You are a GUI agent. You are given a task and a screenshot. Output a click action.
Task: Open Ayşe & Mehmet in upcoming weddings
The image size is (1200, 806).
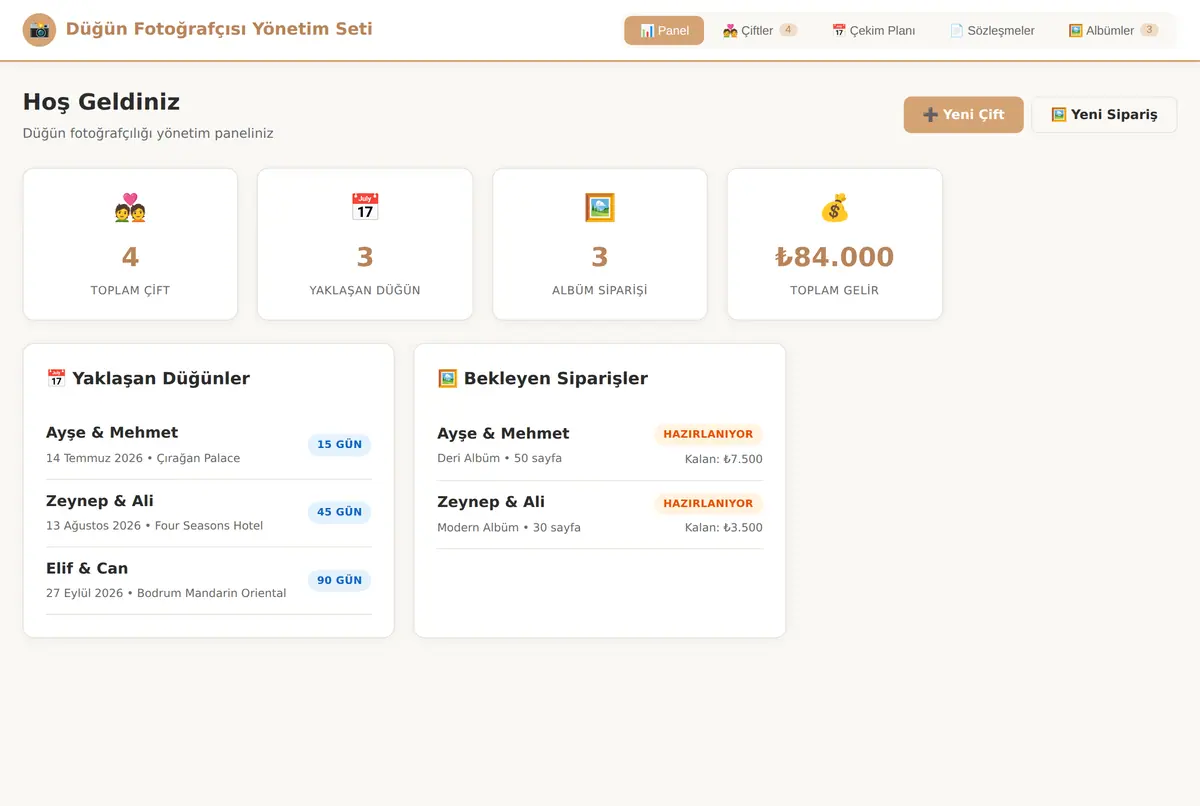click(208, 445)
